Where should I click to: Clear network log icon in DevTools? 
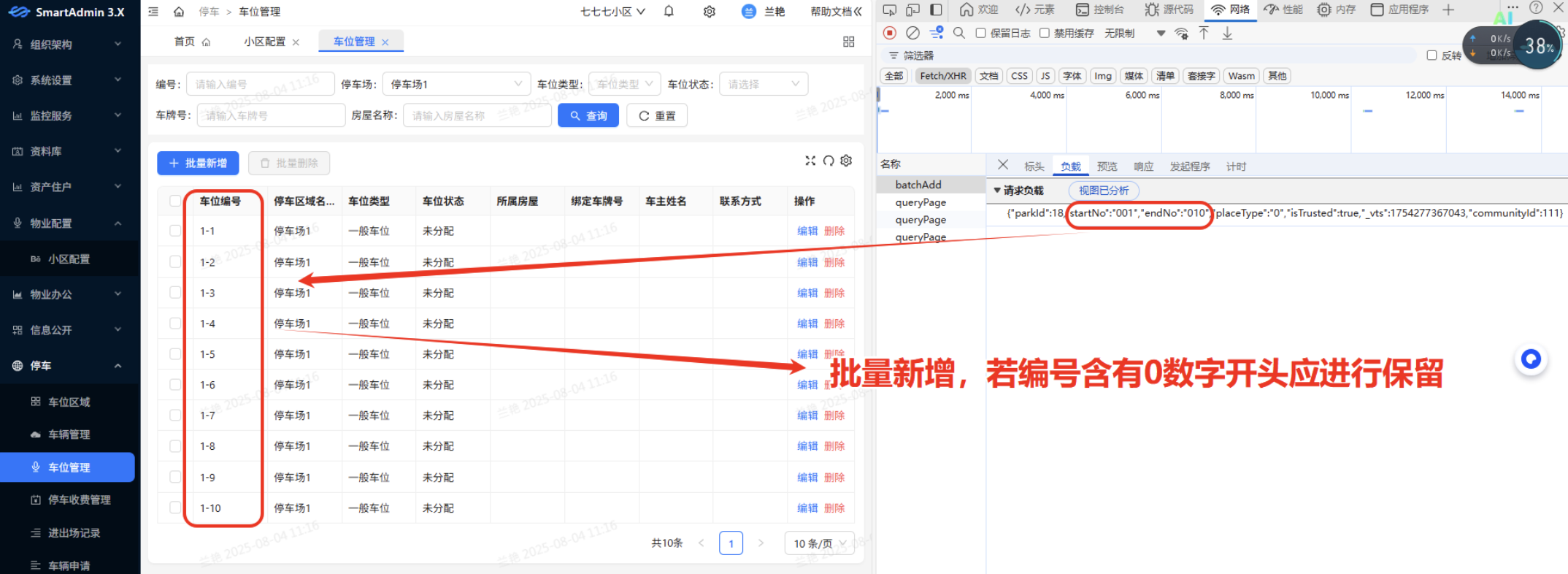[912, 33]
